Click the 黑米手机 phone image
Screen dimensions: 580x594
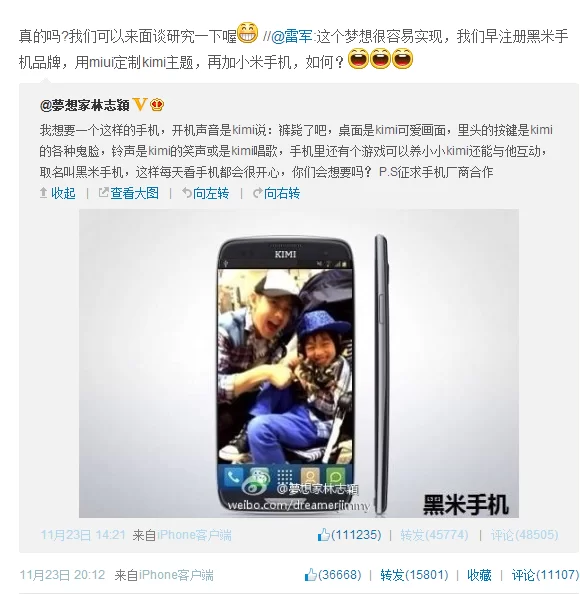pyautogui.click(x=299, y=363)
